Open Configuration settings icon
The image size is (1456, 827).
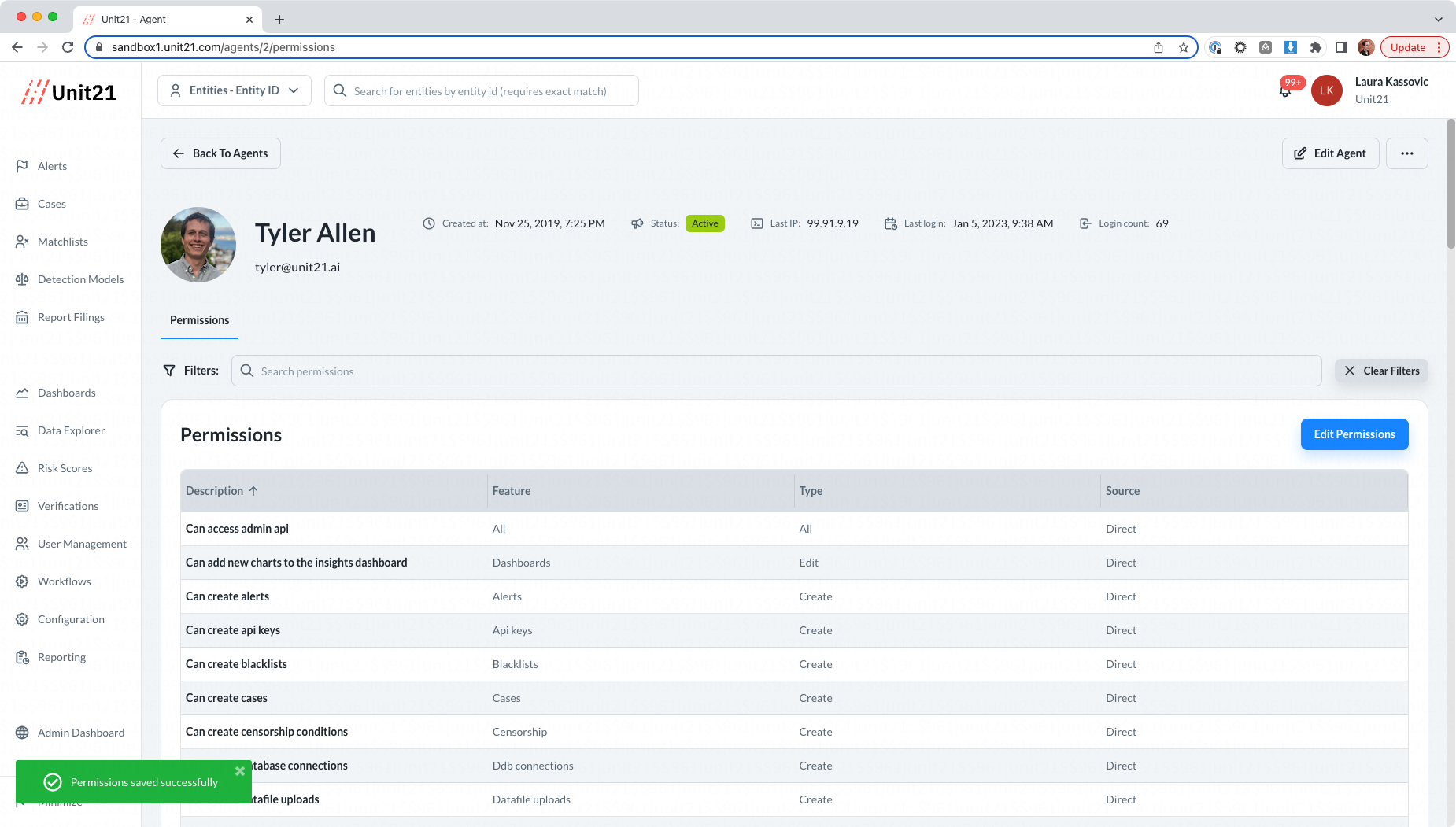22,619
